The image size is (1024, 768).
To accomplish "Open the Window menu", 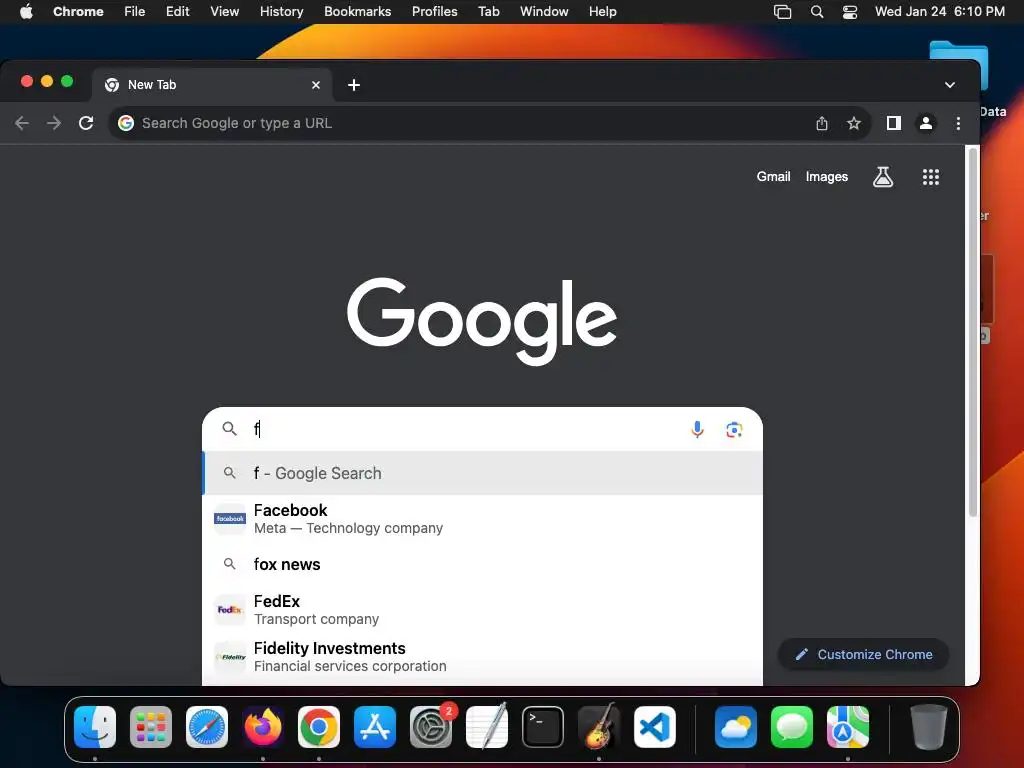I will coord(544,12).
